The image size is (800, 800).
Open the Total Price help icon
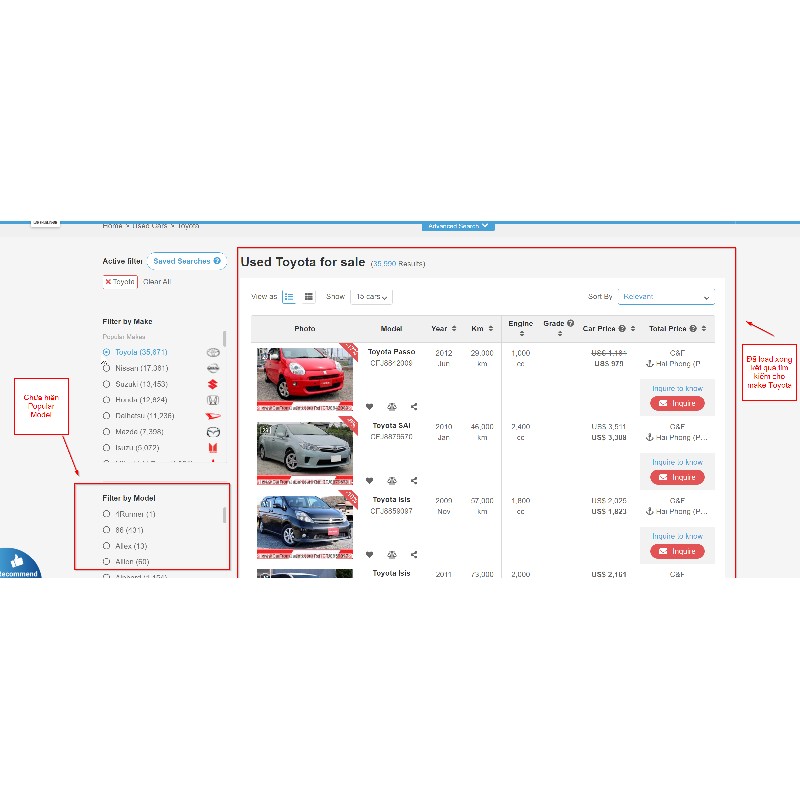tap(693, 329)
